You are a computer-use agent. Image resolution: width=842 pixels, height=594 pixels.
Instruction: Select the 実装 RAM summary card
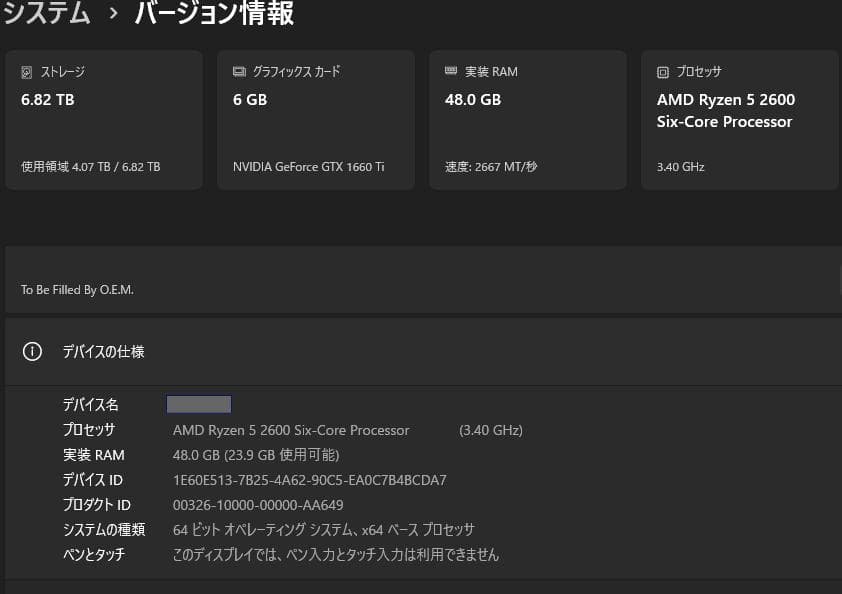click(x=528, y=119)
